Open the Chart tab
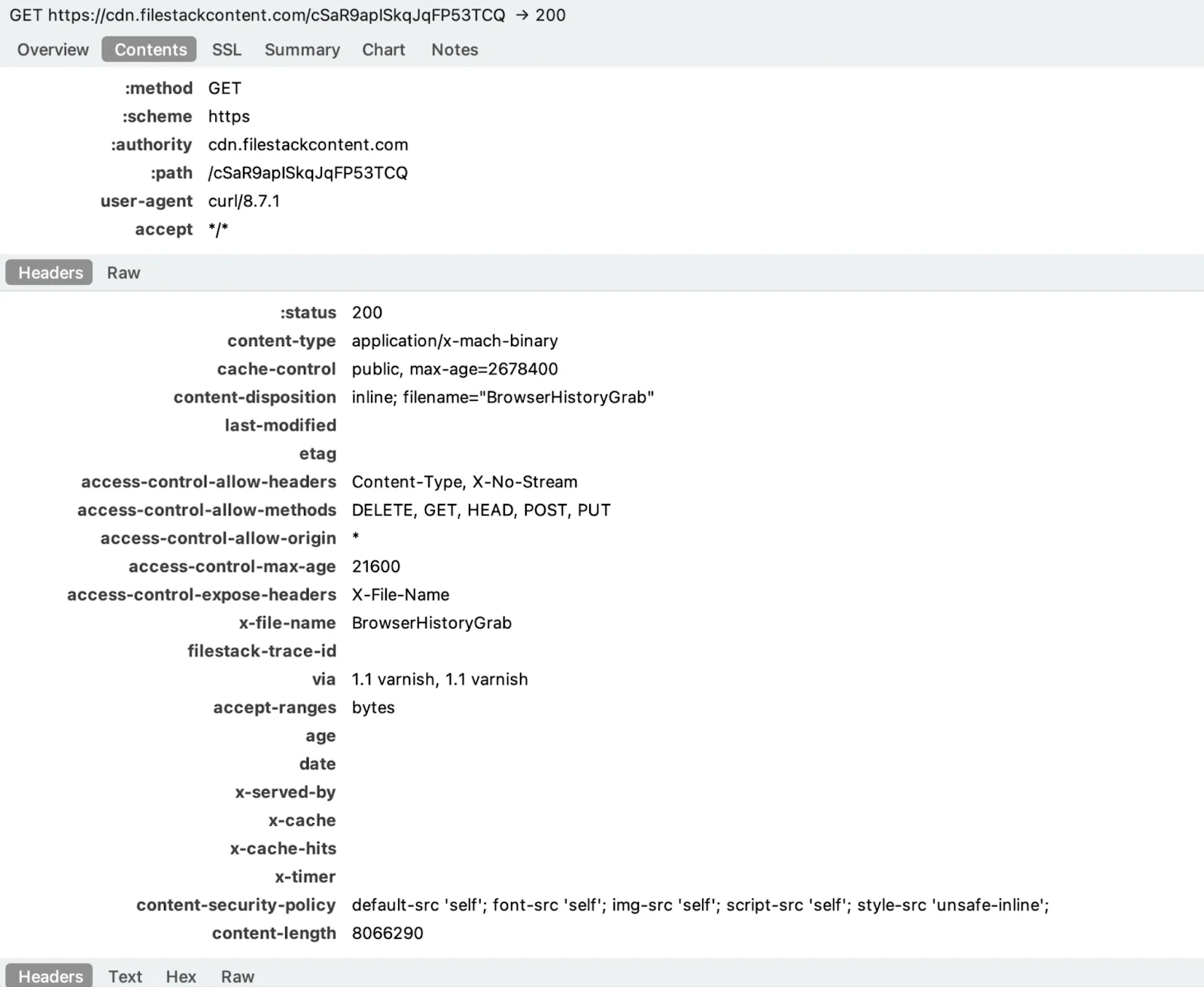1204x987 pixels. click(383, 50)
